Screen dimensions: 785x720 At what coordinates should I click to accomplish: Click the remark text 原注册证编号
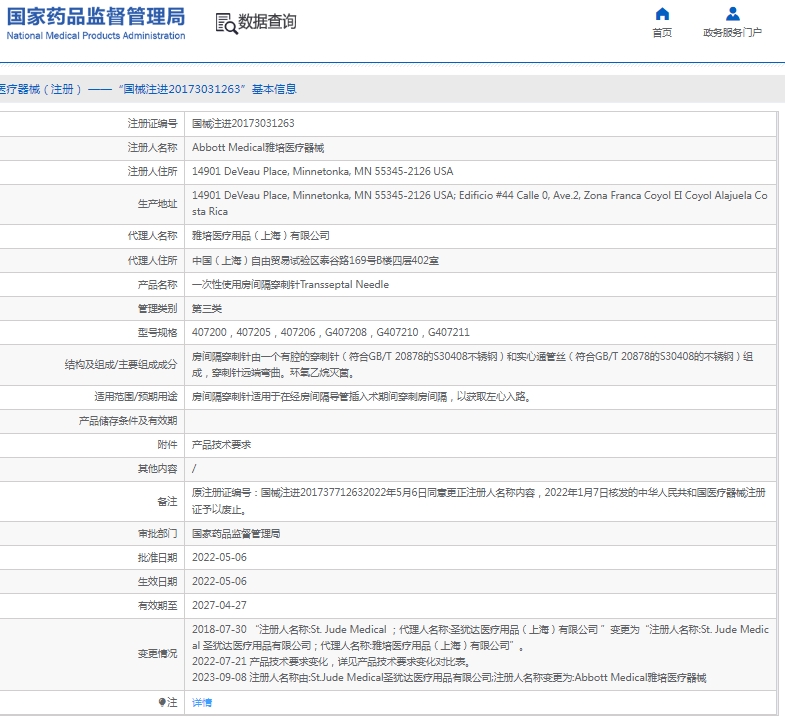479,501
